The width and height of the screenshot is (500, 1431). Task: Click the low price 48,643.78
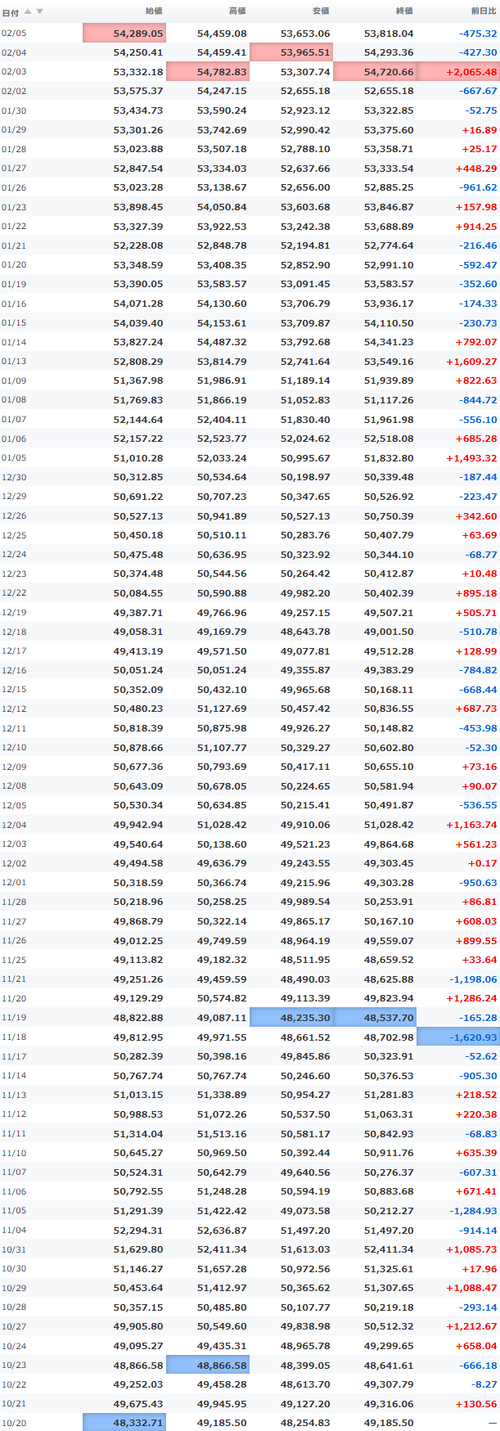305,632
